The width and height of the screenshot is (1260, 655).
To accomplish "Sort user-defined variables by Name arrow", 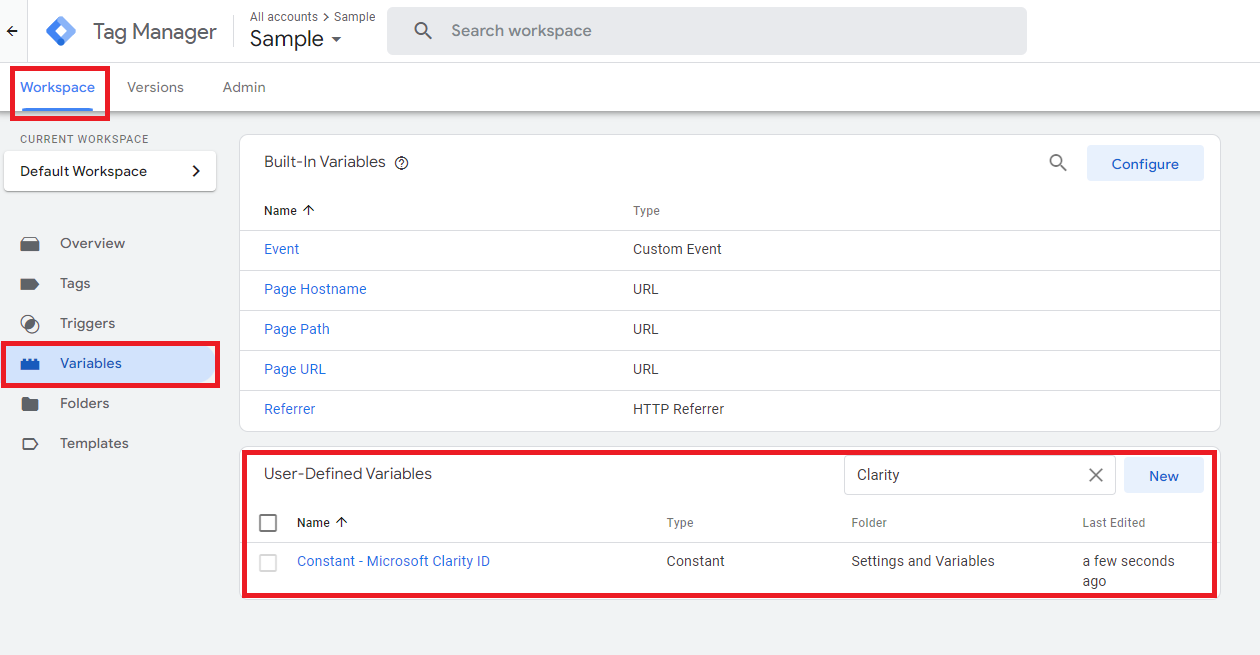I will pos(342,522).
